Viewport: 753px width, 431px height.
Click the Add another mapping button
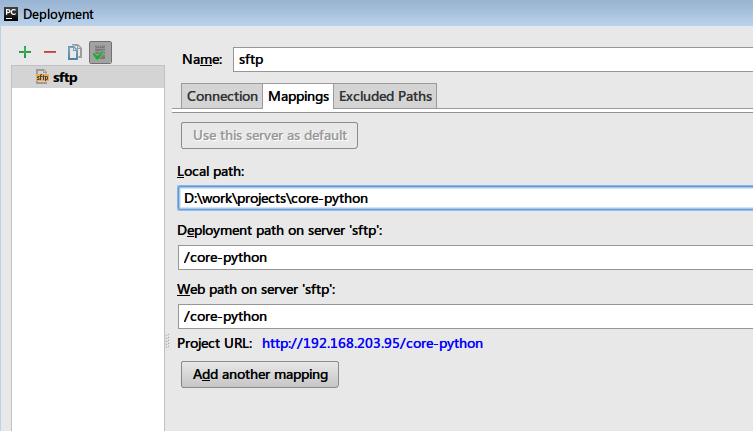[260, 375]
